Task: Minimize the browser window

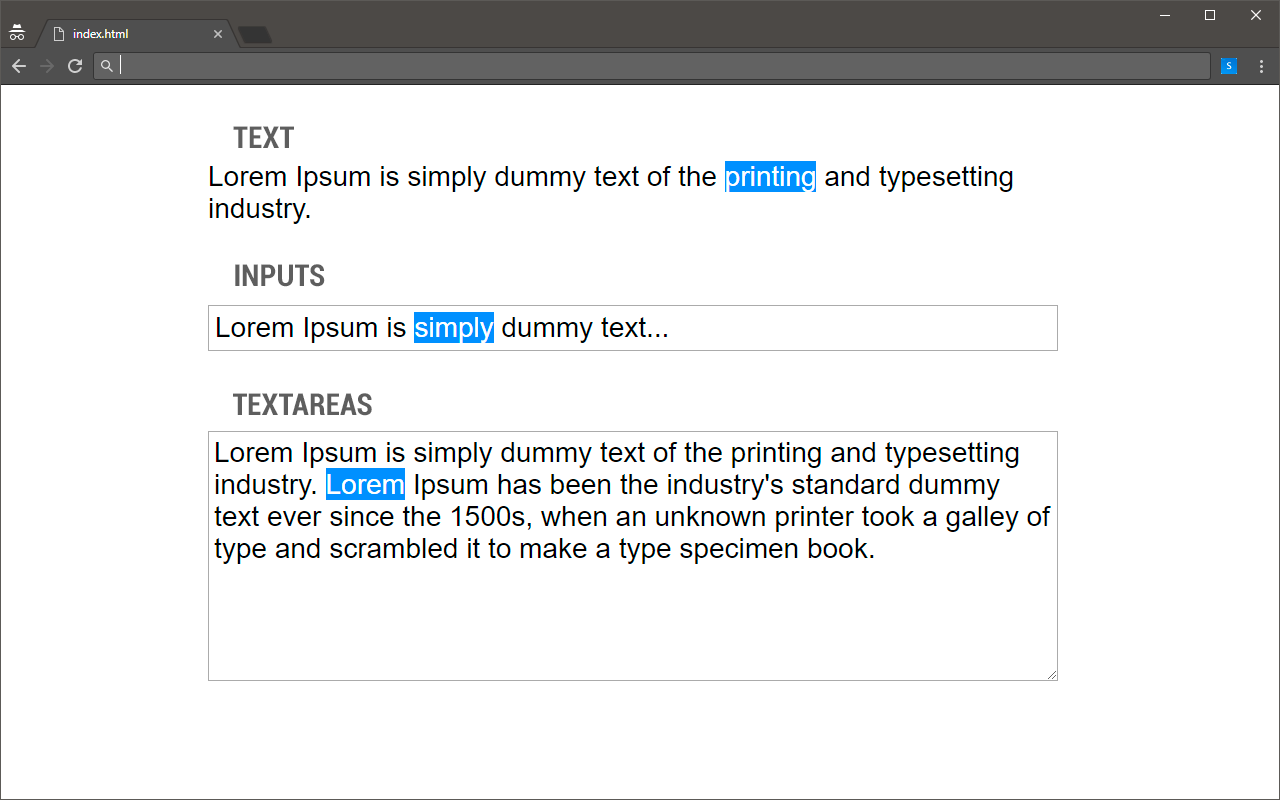Action: point(1165,15)
